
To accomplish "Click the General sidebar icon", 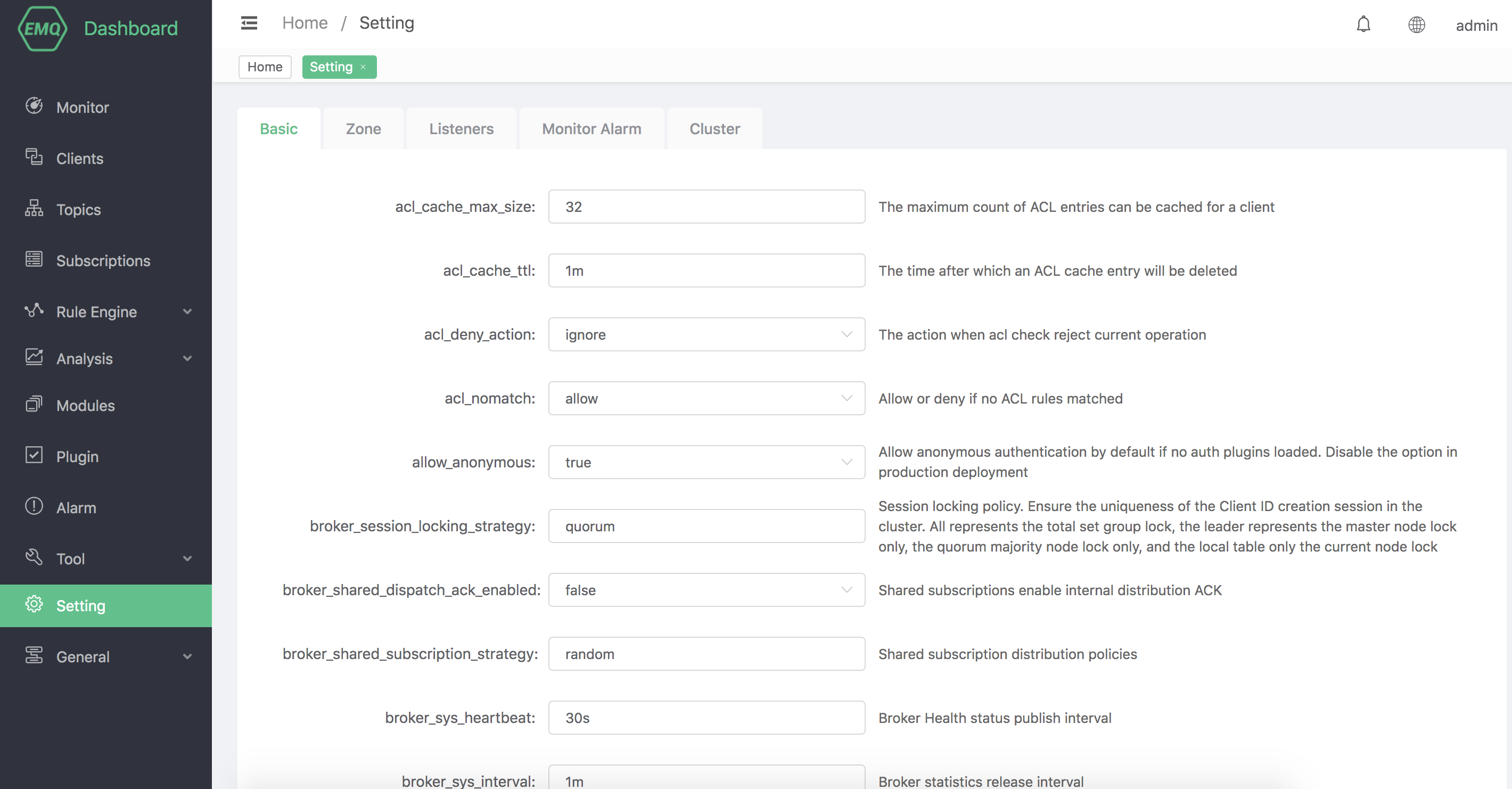I will (34, 656).
